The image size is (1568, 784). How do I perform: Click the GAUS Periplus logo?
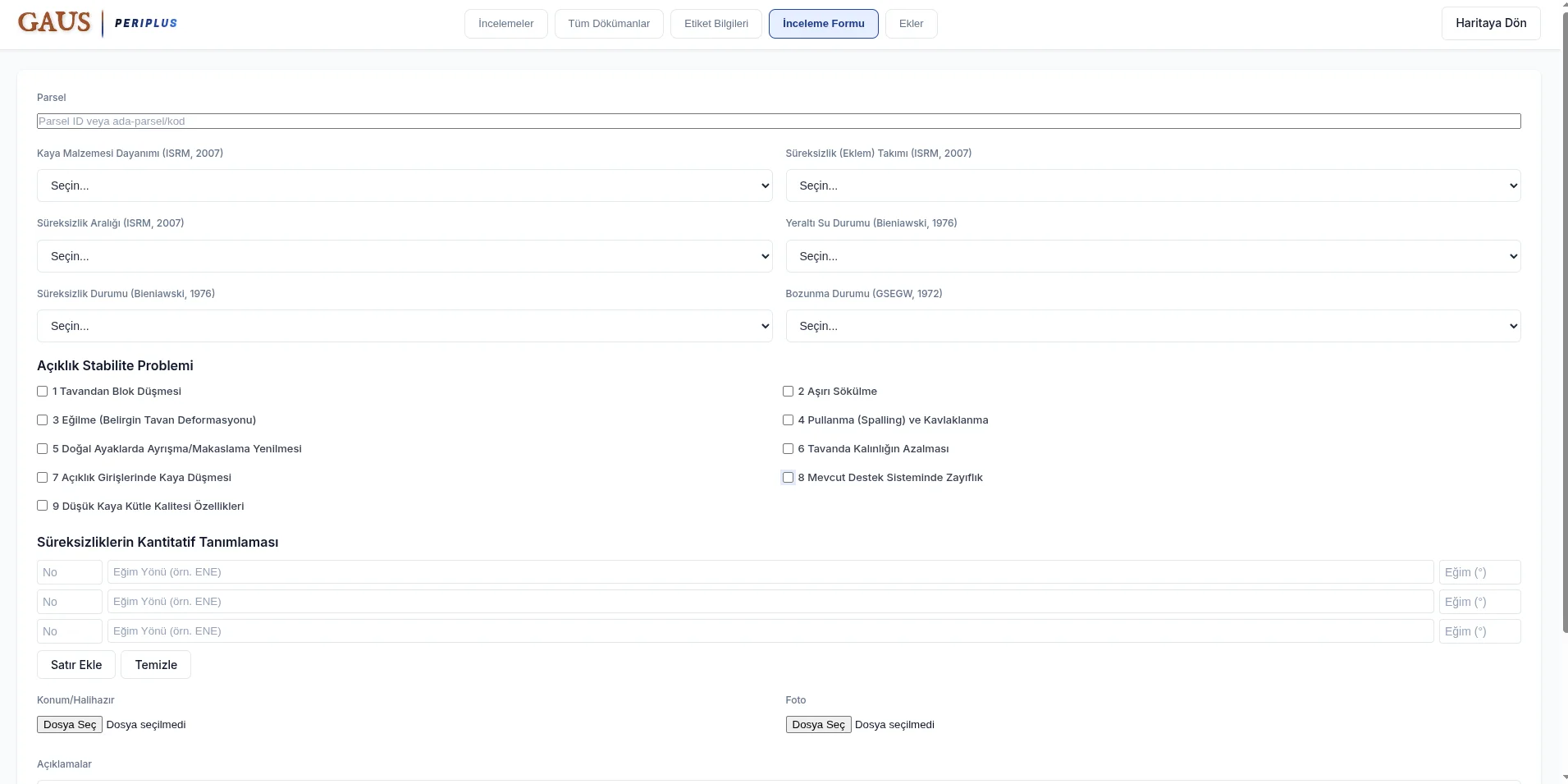pyautogui.click(x=98, y=23)
